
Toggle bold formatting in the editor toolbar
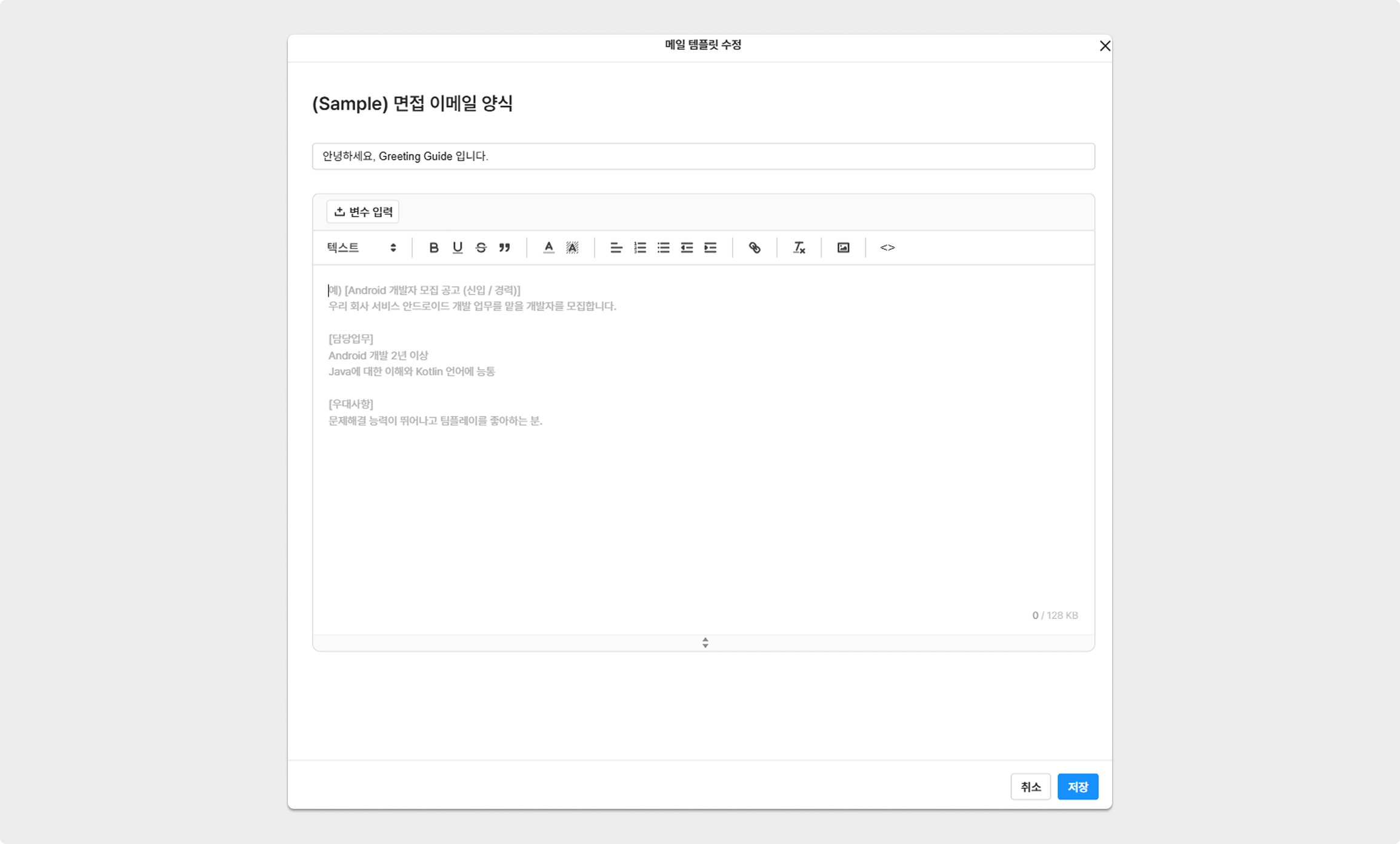point(433,247)
